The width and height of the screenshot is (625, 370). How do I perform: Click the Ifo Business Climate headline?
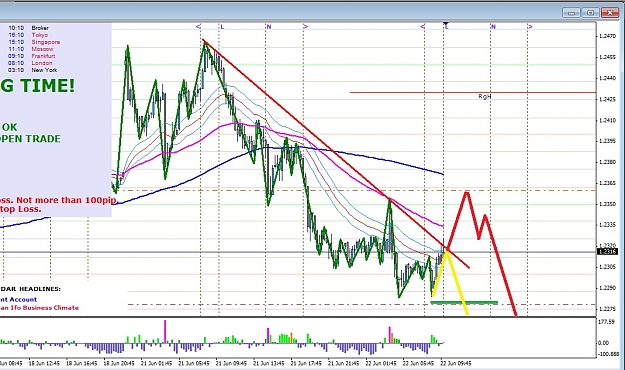(39, 307)
